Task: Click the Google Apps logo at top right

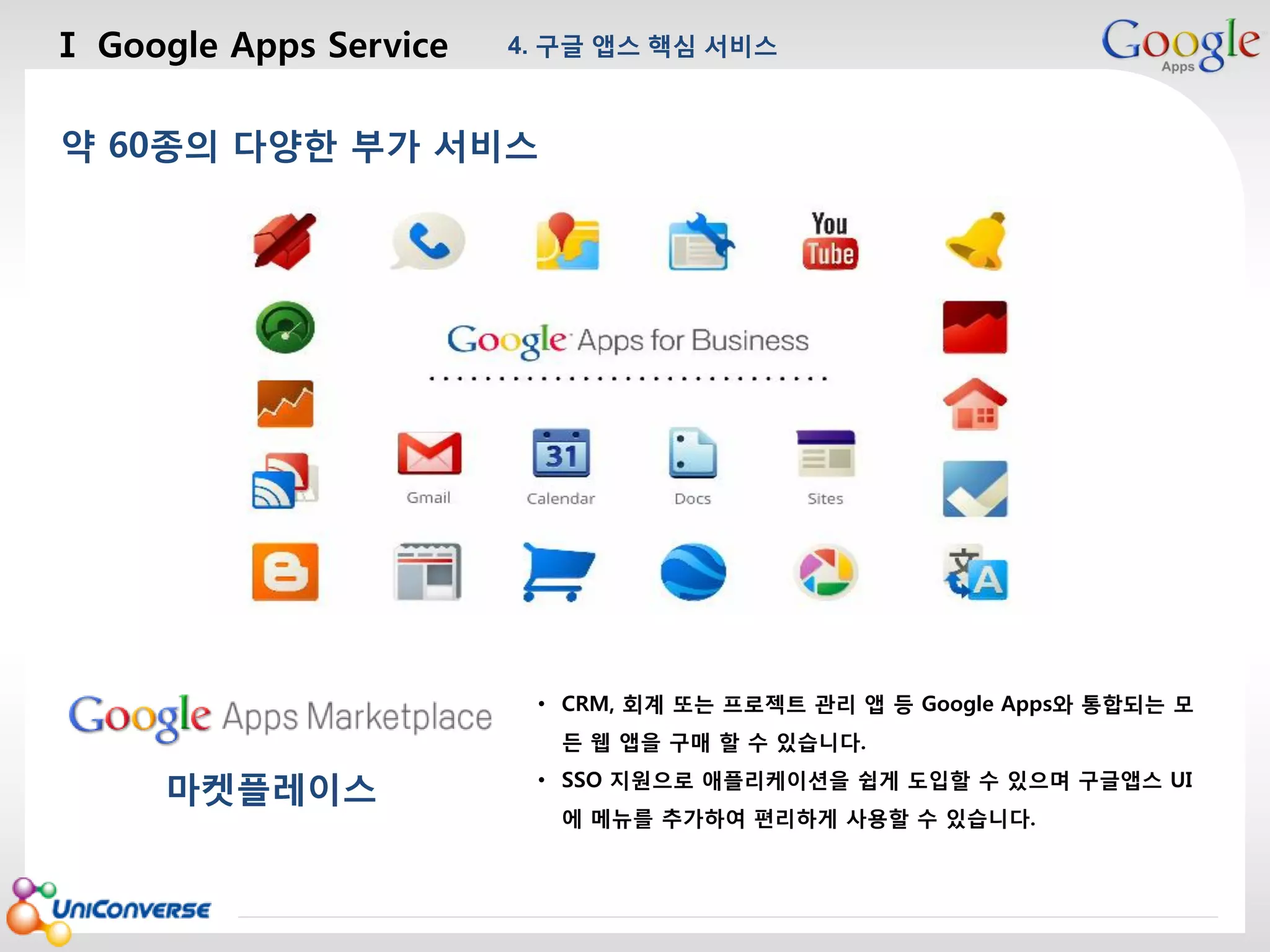Action: tap(1180, 45)
